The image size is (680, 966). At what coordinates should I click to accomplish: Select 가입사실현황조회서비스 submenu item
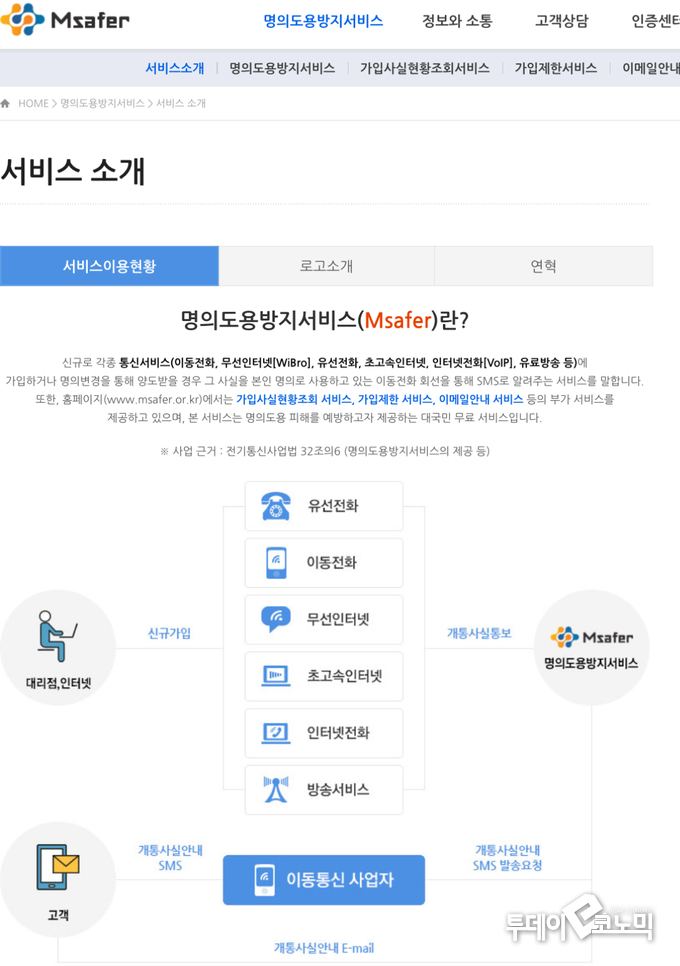coord(425,68)
